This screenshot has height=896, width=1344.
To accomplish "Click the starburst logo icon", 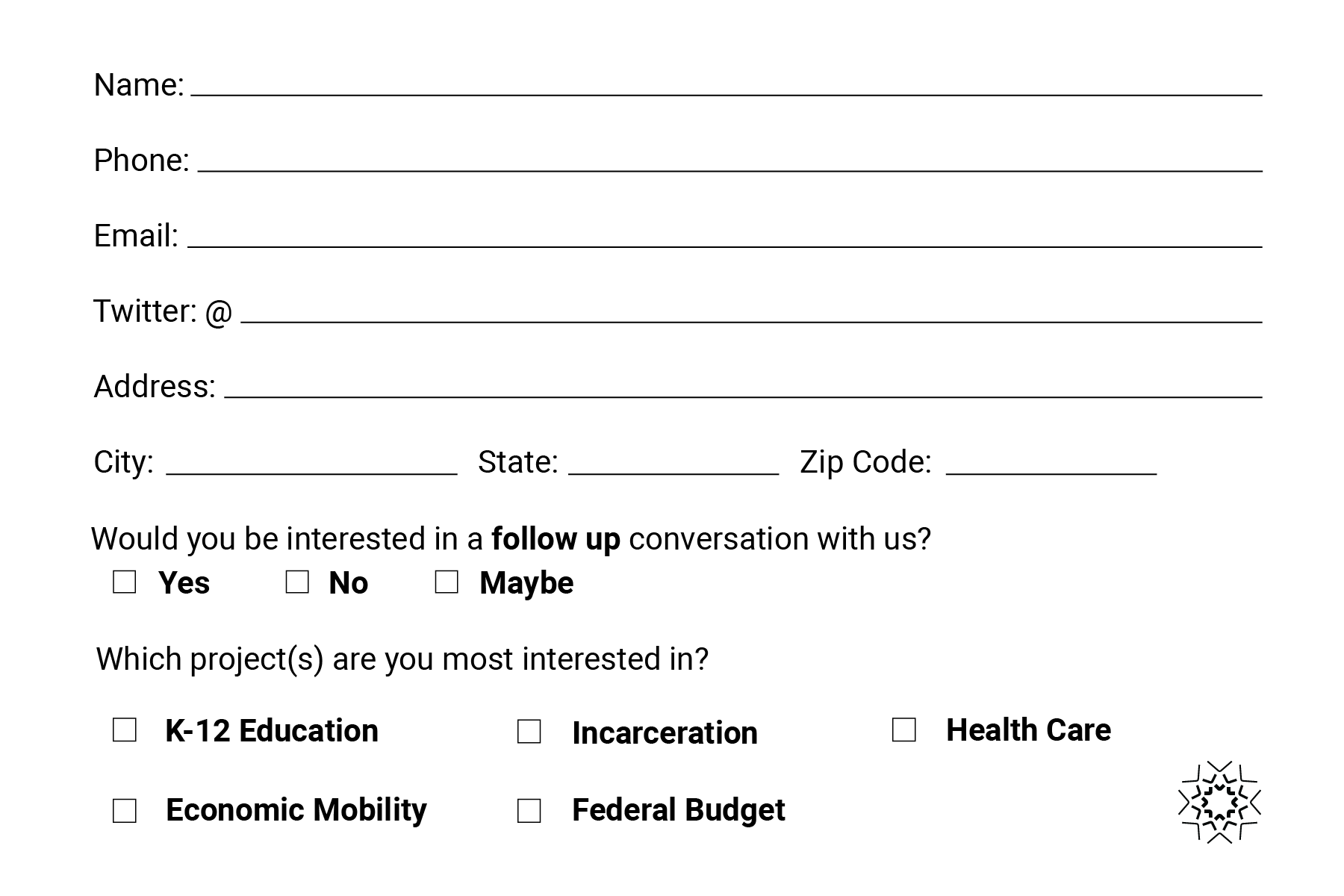I will pos(1219,802).
